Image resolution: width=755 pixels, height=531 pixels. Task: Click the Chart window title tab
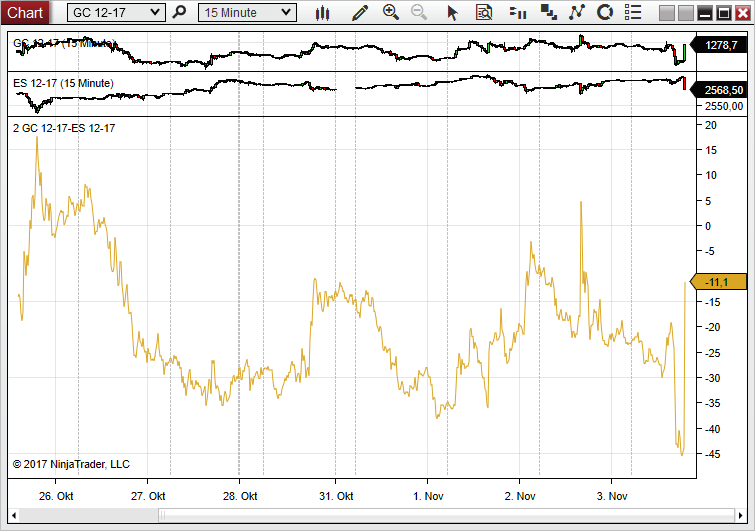click(25, 13)
